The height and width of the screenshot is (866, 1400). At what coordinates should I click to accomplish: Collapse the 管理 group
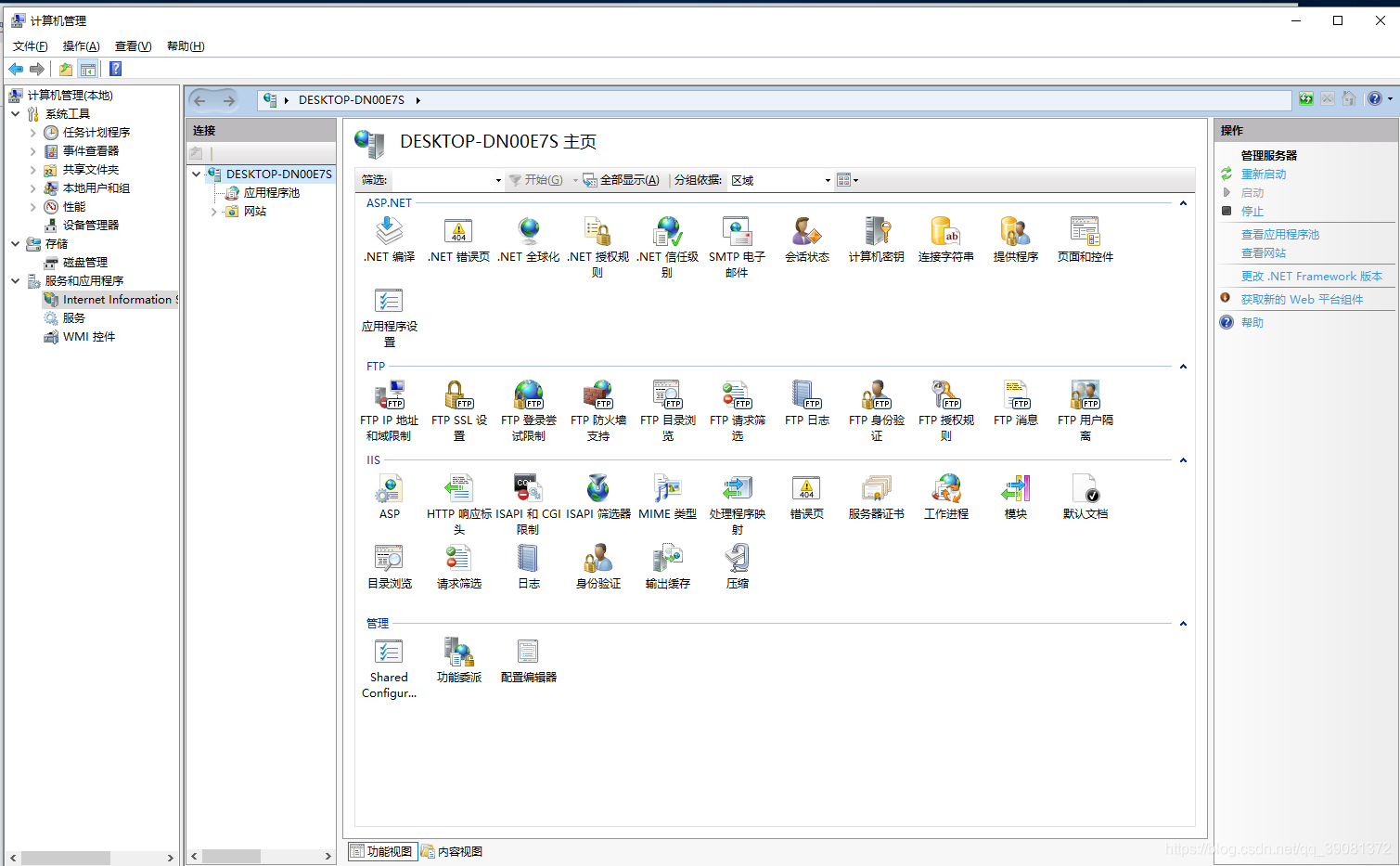1183,624
